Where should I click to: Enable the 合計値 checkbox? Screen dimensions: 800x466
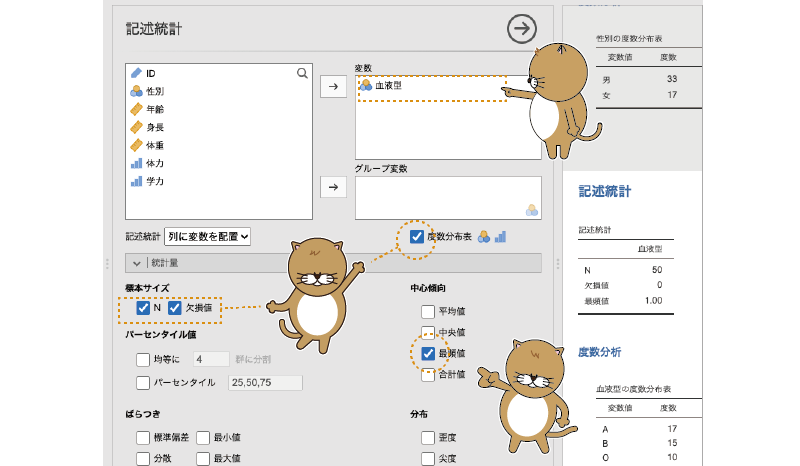click(428, 374)
